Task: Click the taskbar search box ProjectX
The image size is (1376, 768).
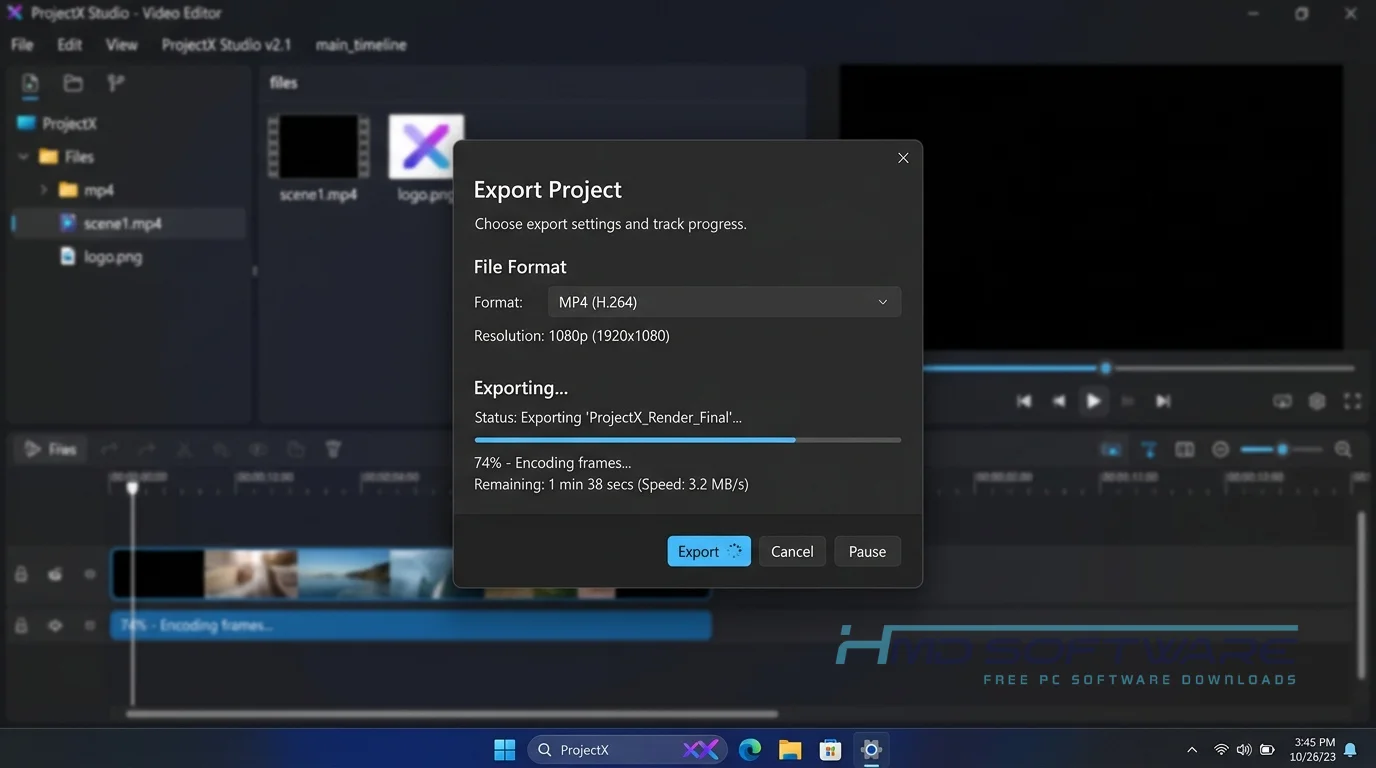Action: (626, 749)
